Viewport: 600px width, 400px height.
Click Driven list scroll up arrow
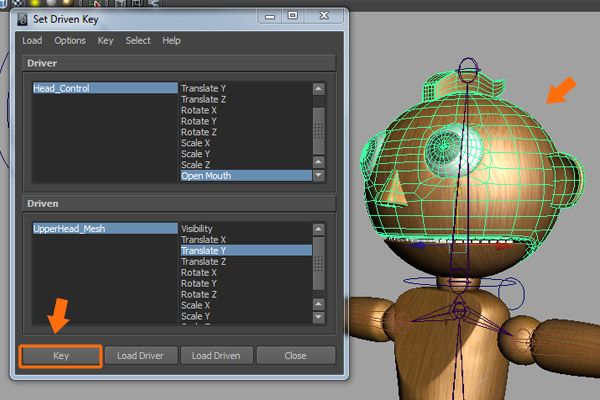click(319, 228)
